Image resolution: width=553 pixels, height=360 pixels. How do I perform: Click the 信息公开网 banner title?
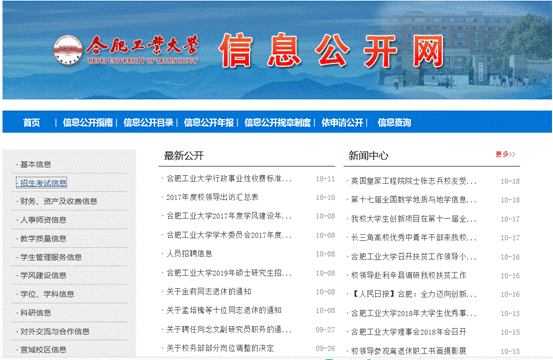pyautogui.click(x=332, y=50)
